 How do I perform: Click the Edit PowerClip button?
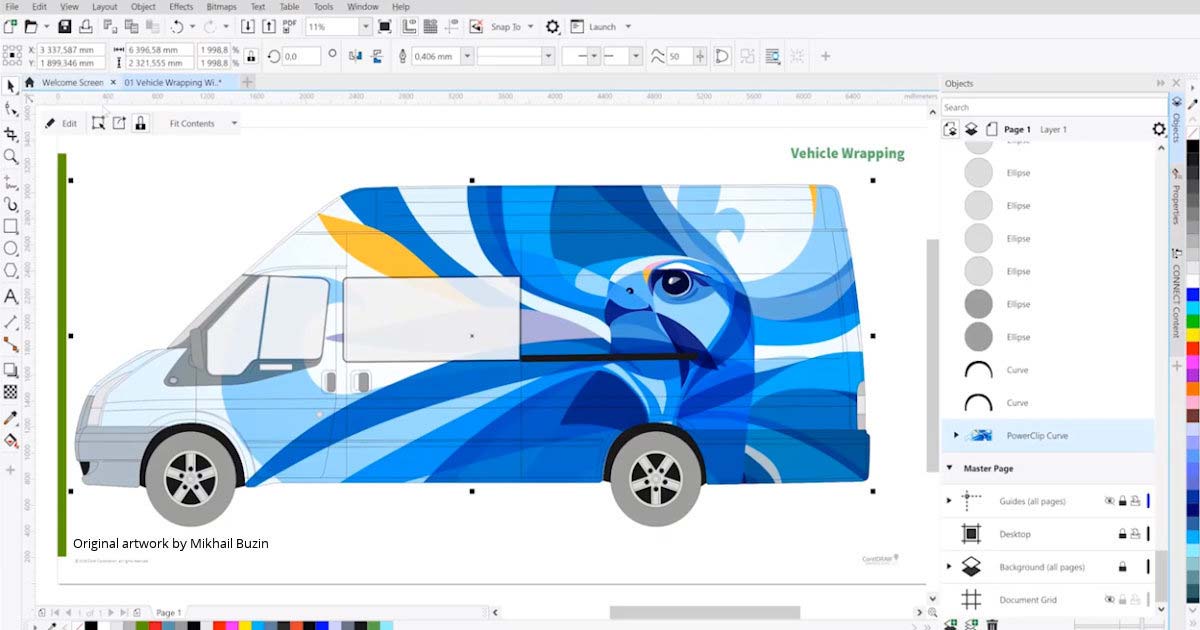click(x=61, y=124)
